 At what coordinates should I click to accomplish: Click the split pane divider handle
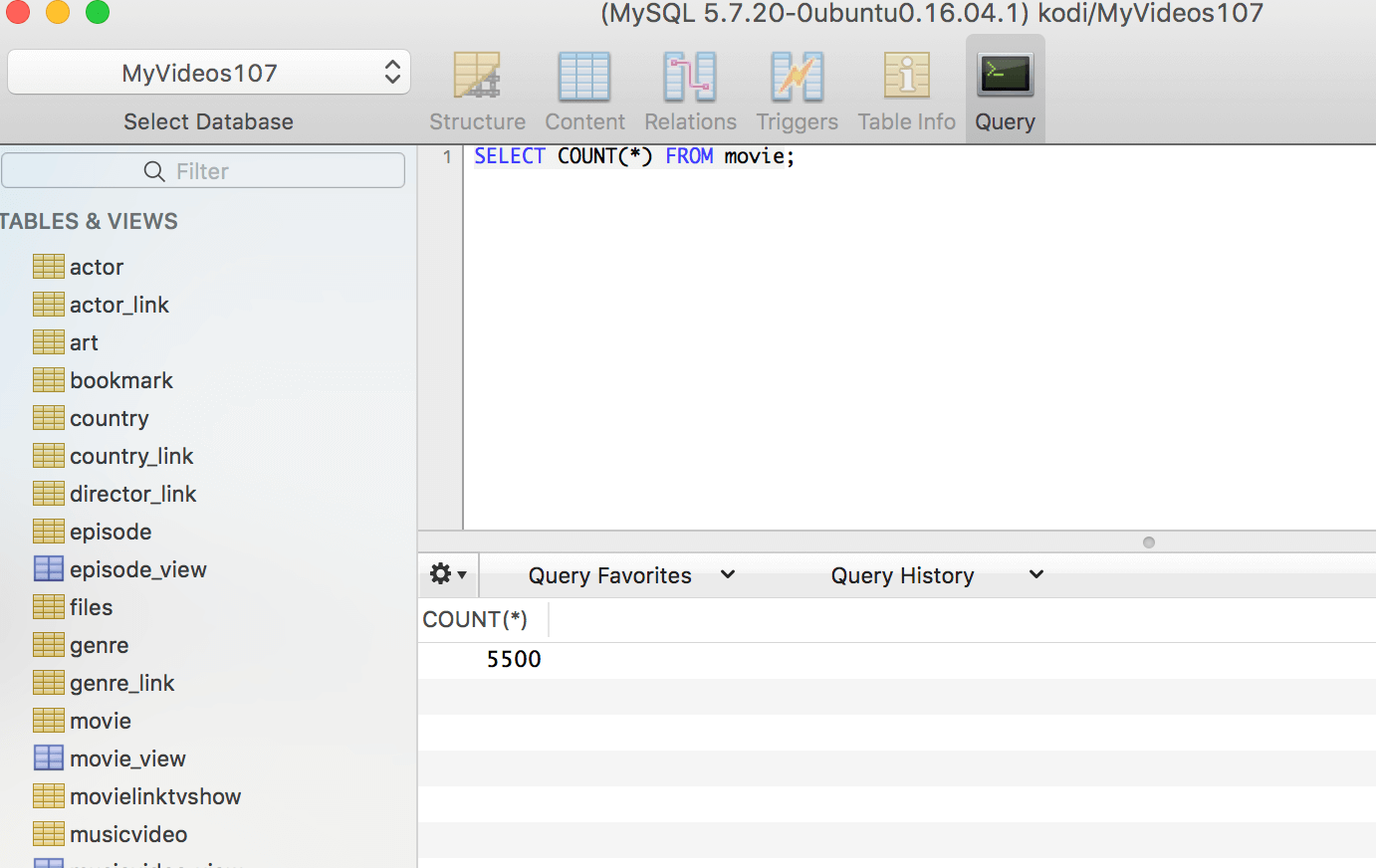pyautogui.click(x=1148, y=542)
